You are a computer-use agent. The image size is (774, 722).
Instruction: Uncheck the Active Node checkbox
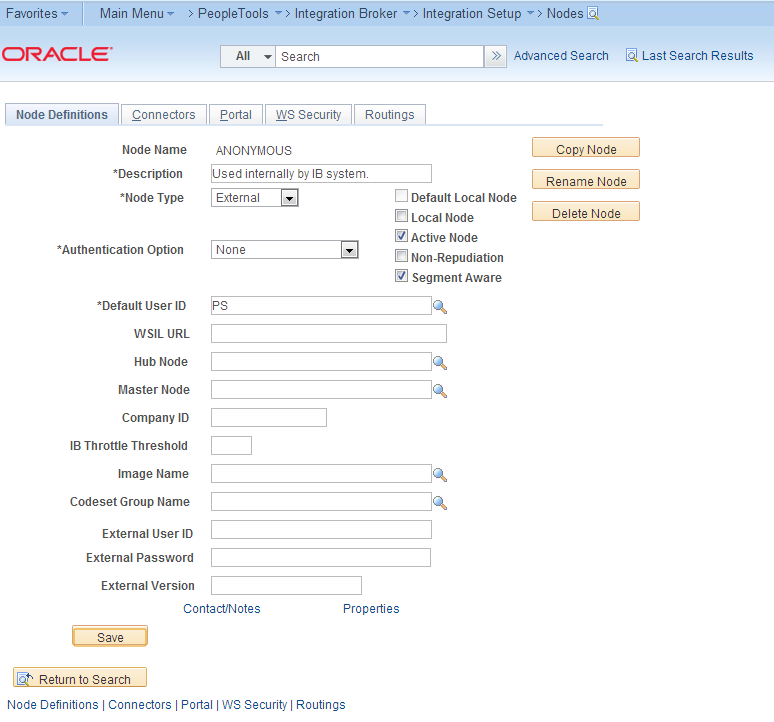coord(401,236)
